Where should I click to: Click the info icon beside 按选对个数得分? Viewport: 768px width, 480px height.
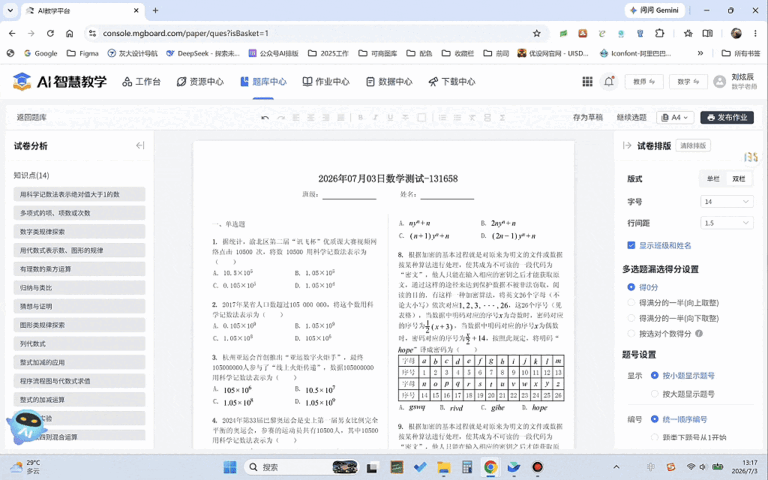pos(699,334)
